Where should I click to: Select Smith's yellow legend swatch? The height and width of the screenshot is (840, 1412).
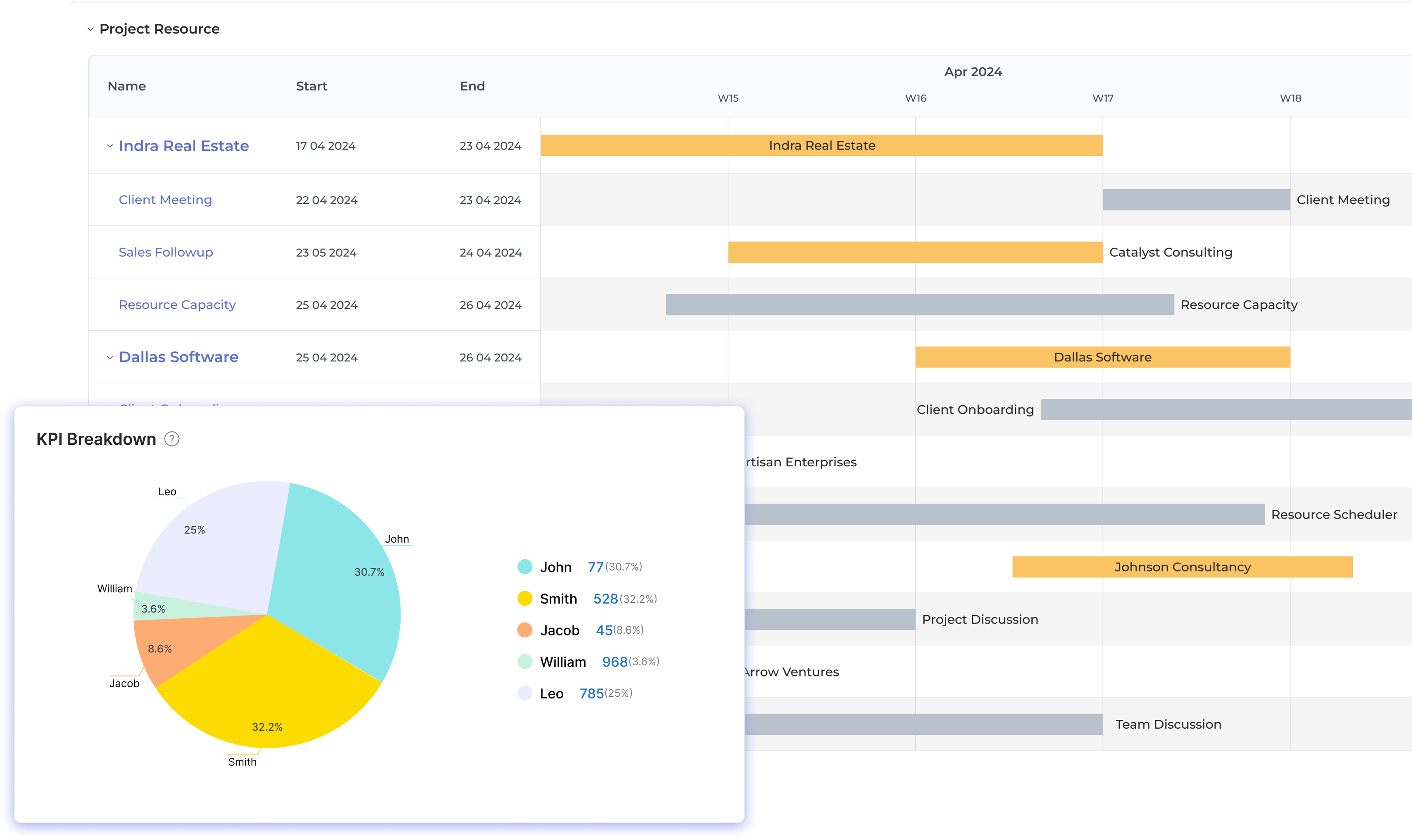(525, 598)
